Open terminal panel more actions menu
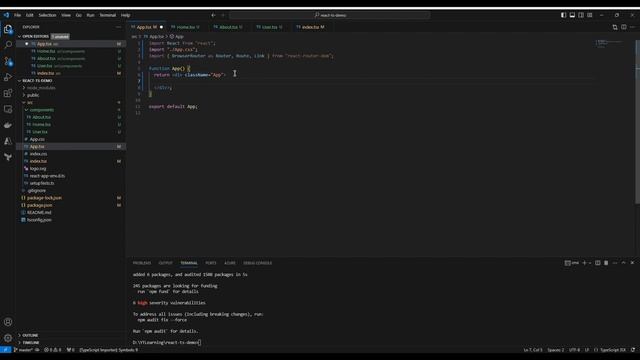This screenshot has height=360, width=640. (615, 263)
